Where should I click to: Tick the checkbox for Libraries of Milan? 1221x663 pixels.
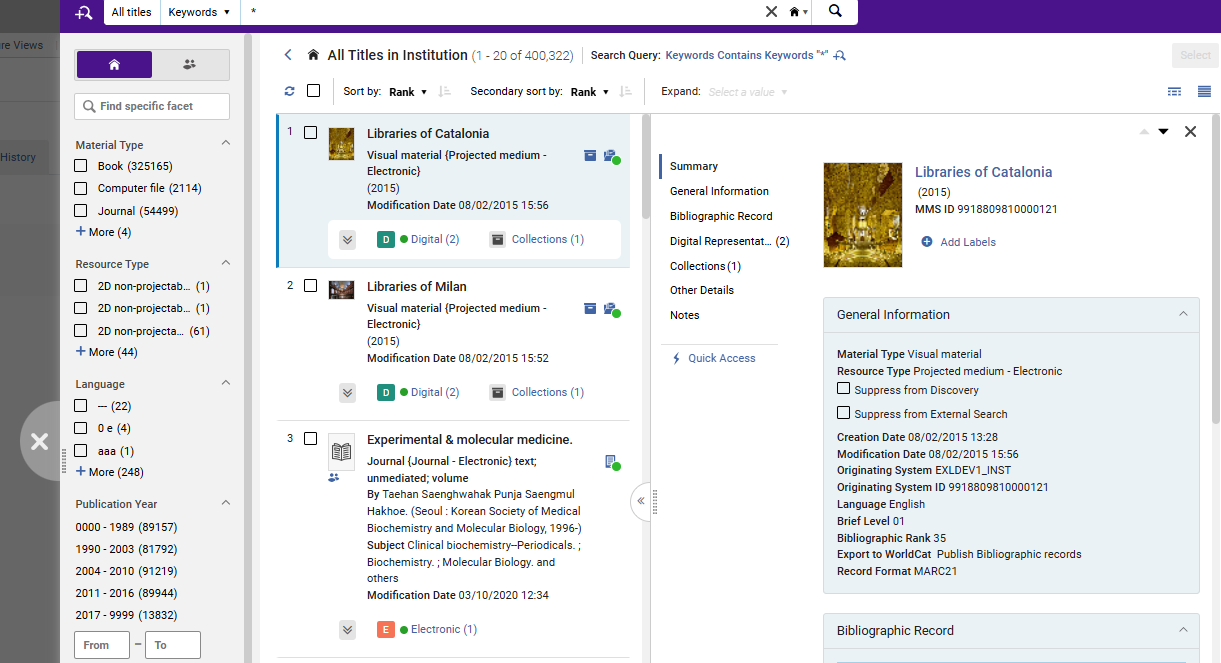click(x=310, y=286)
